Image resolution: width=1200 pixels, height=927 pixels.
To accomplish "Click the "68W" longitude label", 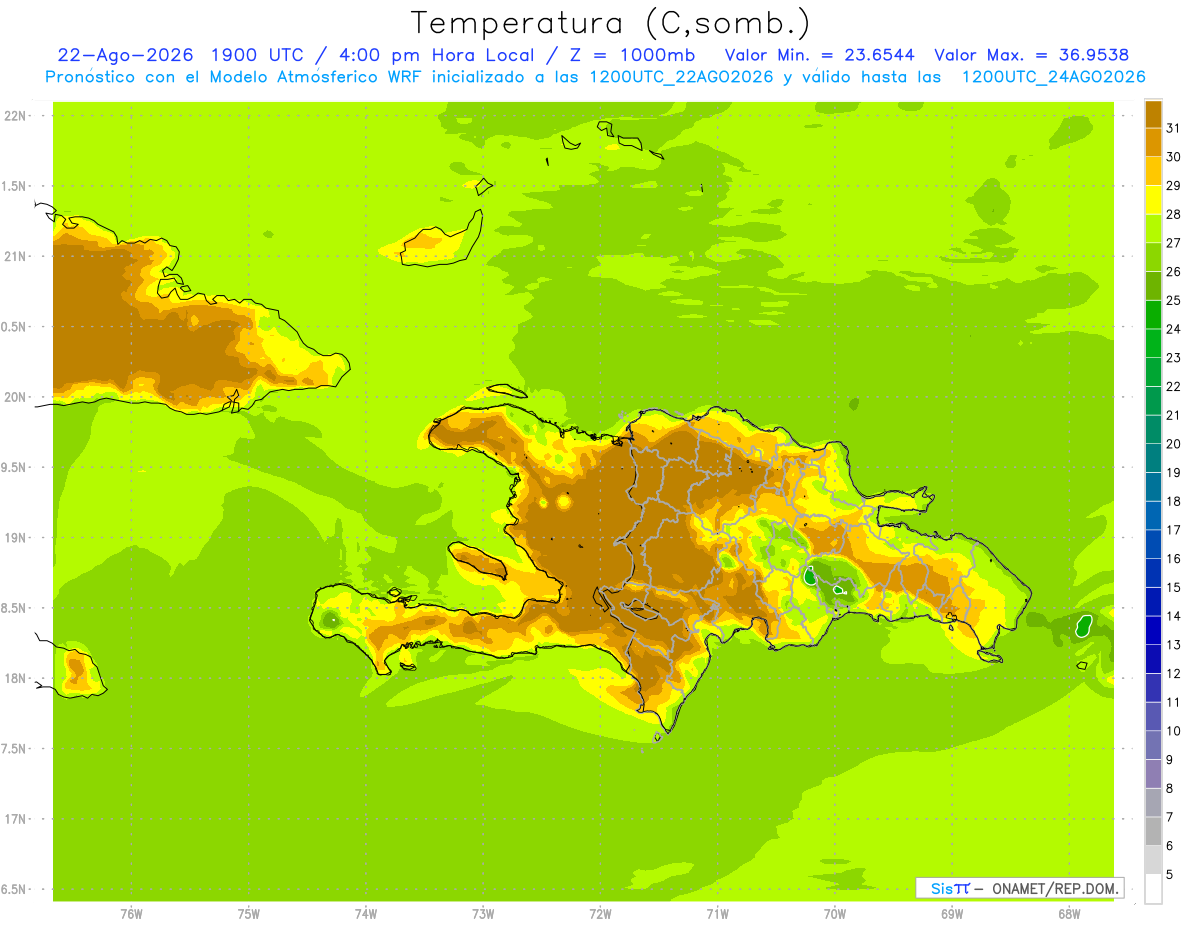I will point(1069,913).
